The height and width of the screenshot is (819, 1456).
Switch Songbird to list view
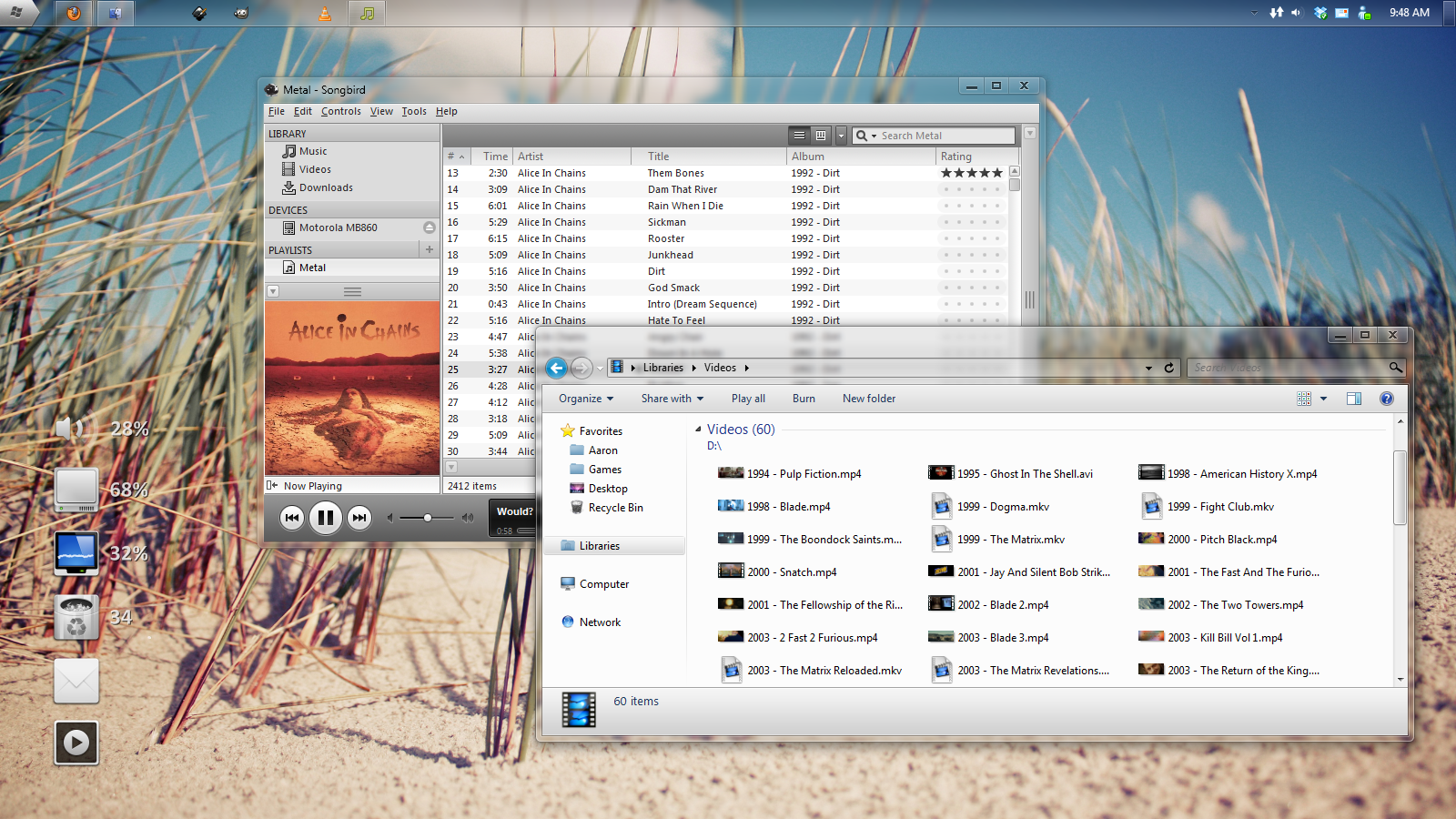click(799, 136)
